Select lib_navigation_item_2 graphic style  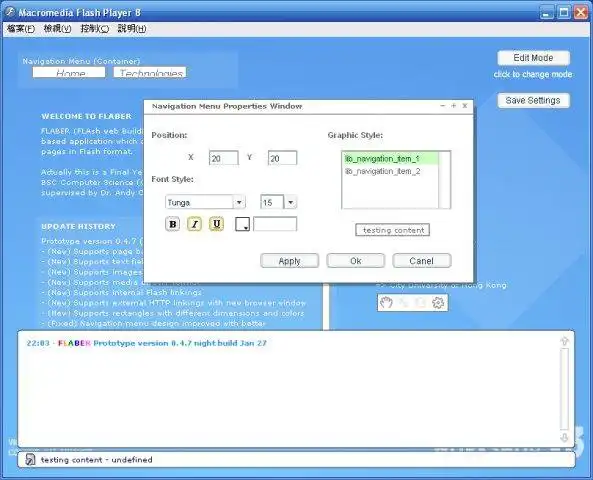coord(390,171)
